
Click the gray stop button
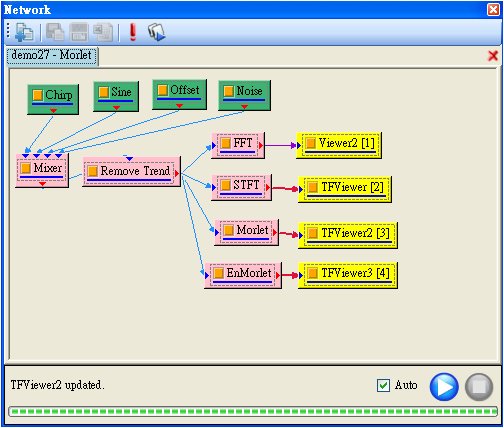pos(479,387)
